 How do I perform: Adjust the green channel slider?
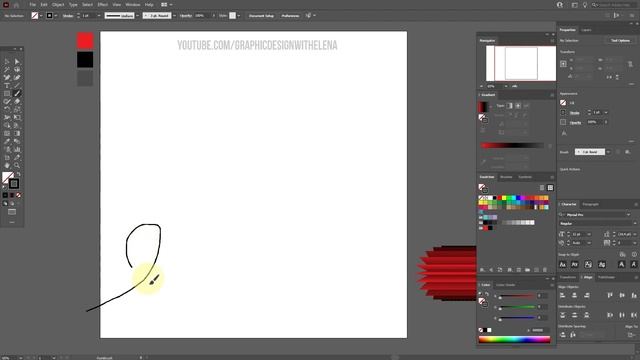coord(517,307)
